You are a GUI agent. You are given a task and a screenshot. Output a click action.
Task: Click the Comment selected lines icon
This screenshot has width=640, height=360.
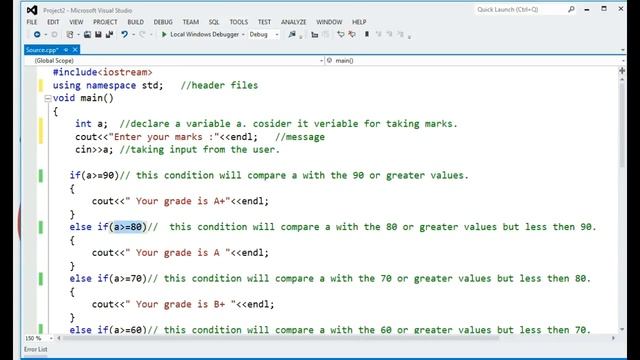340,35
